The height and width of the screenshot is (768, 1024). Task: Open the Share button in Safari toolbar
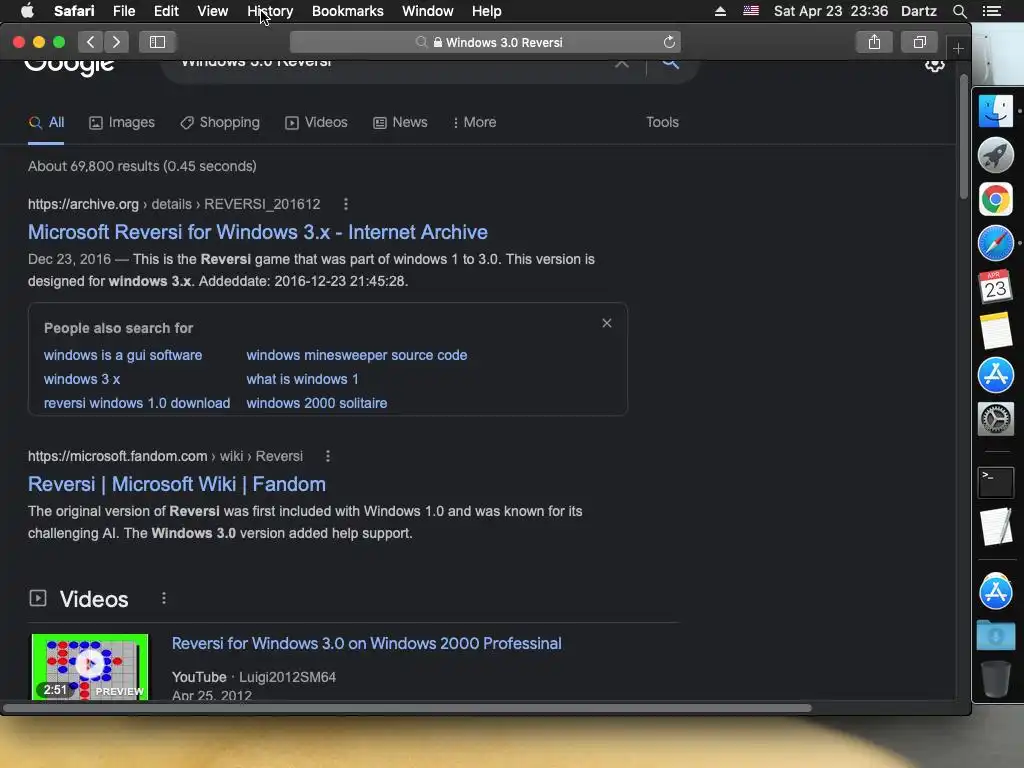(x=874, y=42)
